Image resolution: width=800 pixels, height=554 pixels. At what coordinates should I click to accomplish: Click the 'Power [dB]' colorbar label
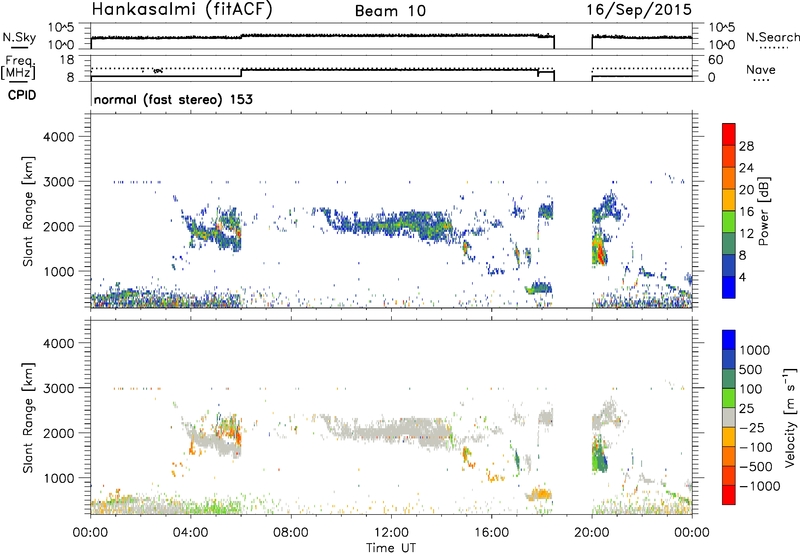[x=763, y=211]
